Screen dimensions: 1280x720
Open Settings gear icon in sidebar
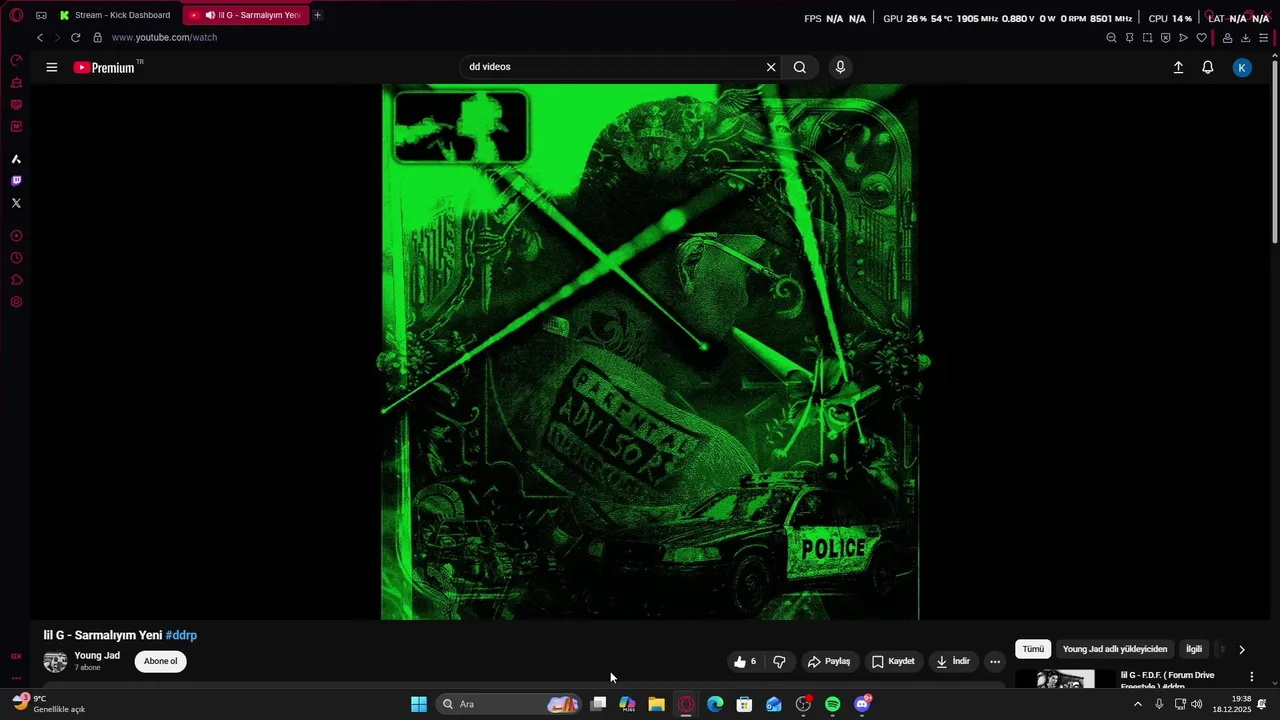[16, 302]
